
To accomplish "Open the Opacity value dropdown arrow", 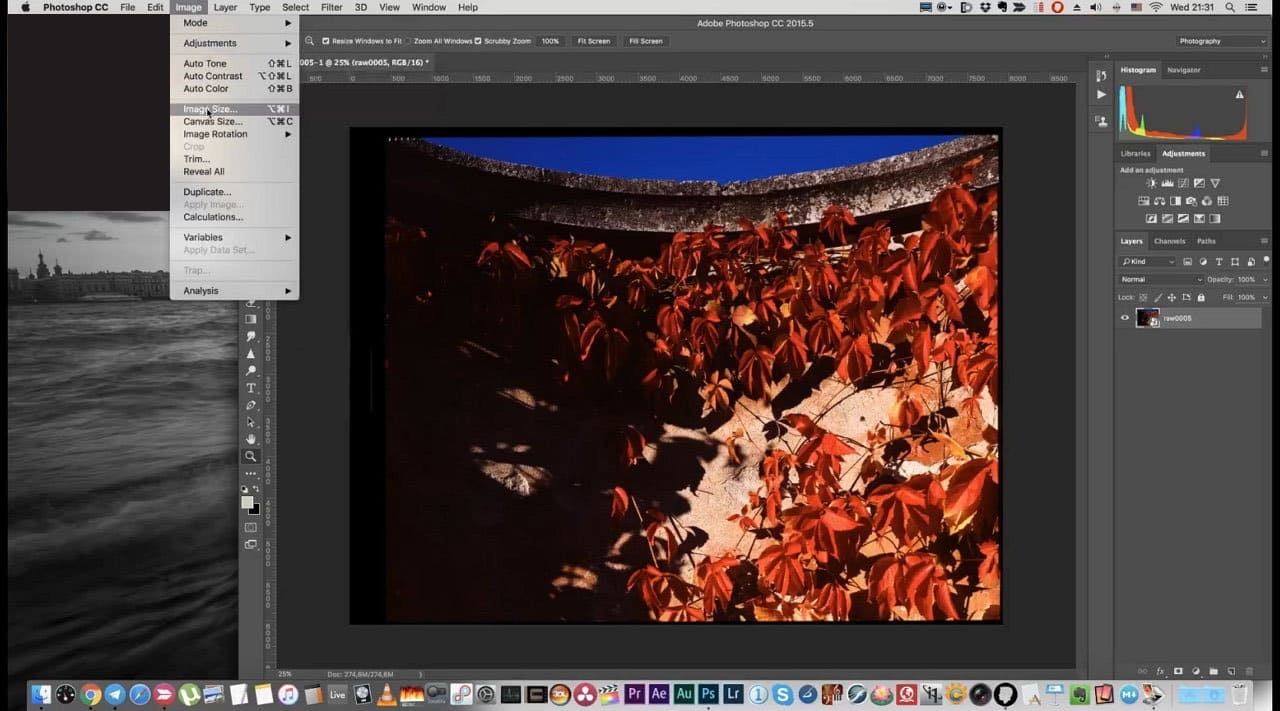I will pos(1265,280).
